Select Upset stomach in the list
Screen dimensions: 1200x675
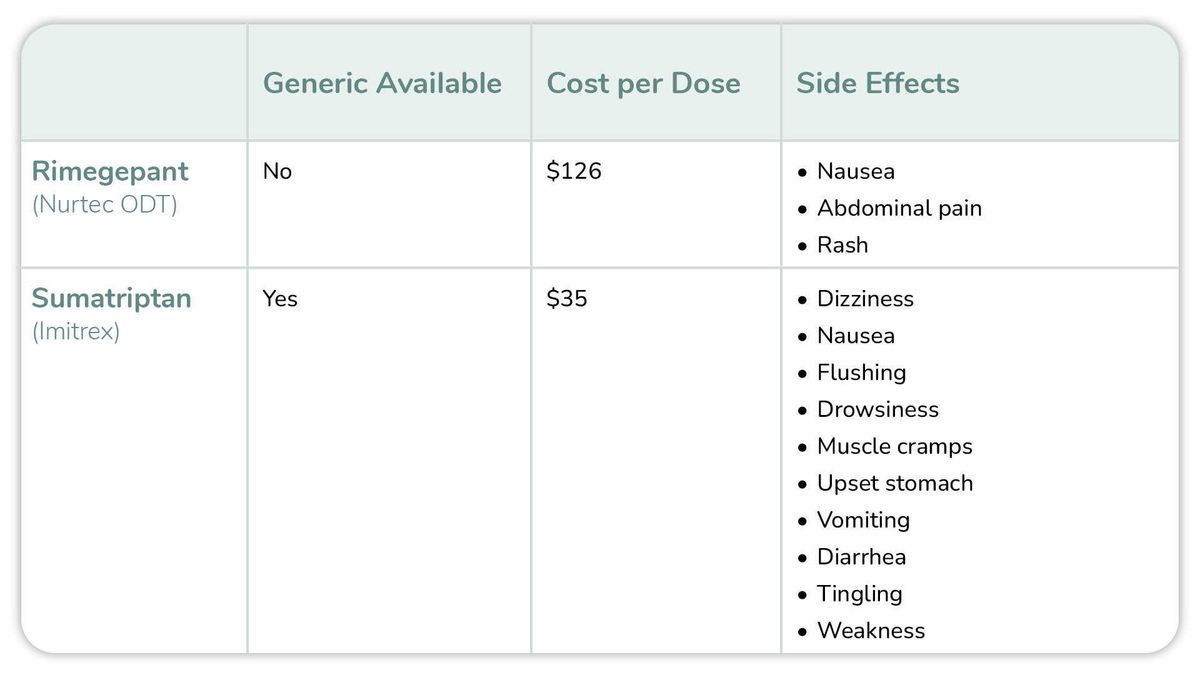coord(894,484)
